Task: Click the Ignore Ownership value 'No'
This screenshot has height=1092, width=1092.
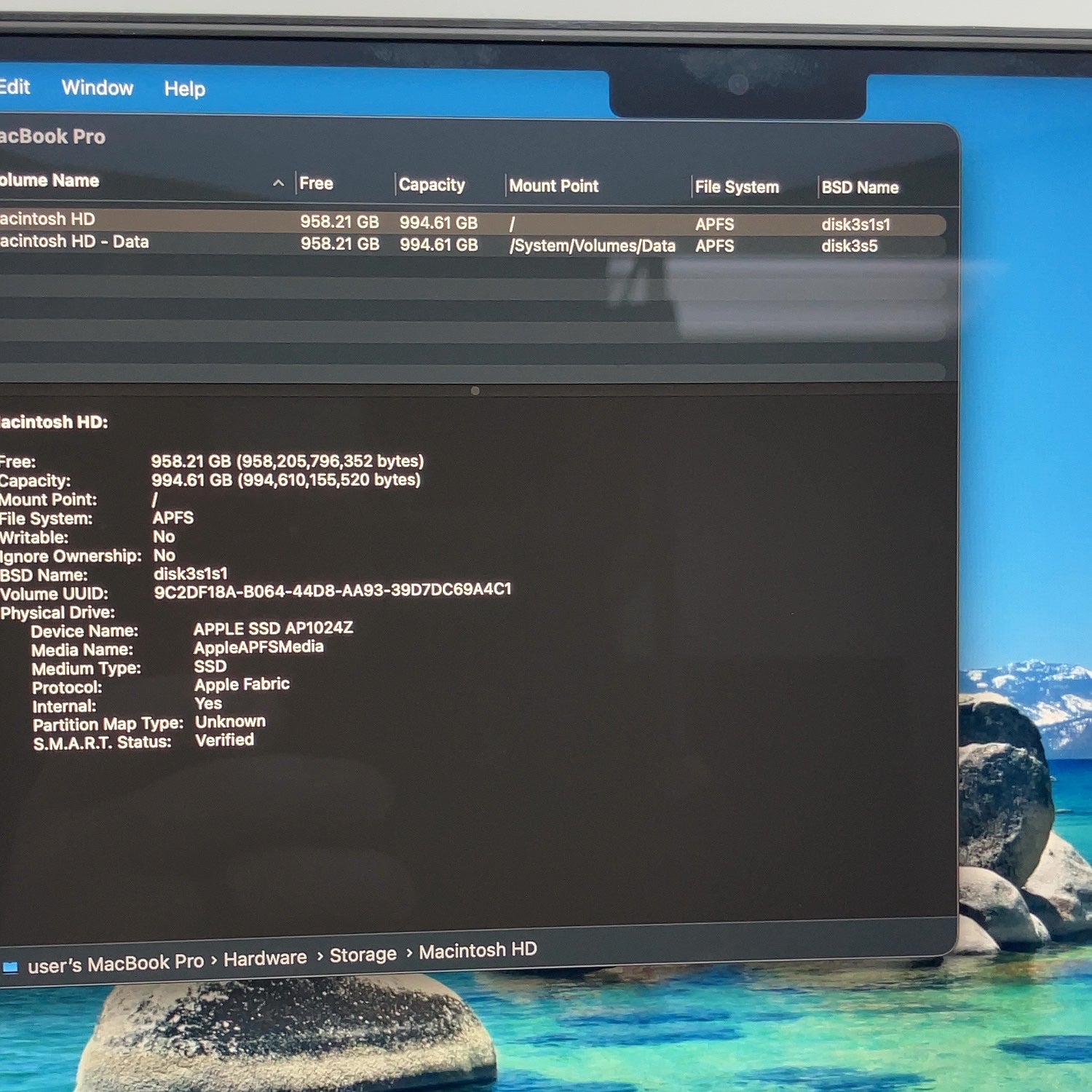Action: [165, 555]
